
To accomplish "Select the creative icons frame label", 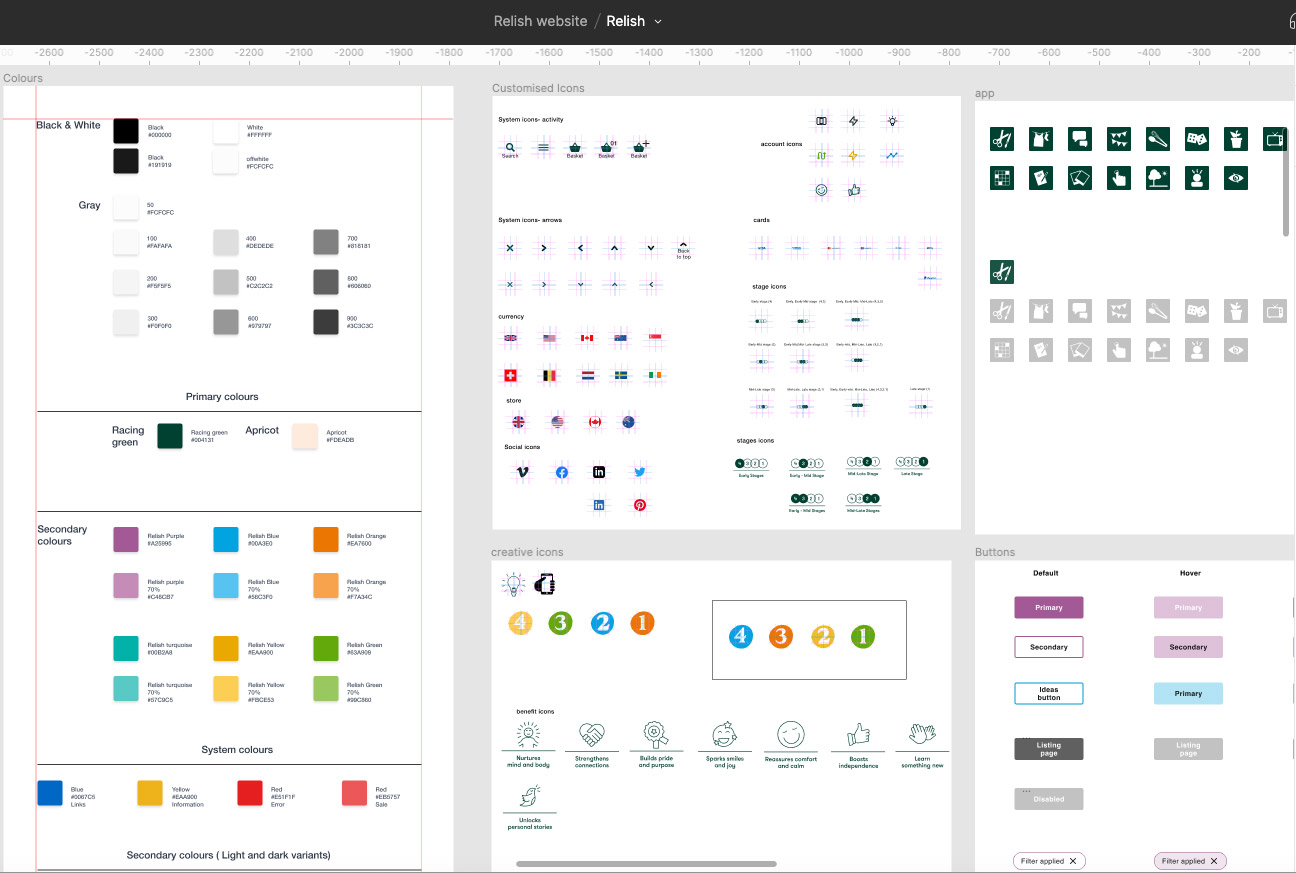I will pyautogui.click(x=527, y=552).
